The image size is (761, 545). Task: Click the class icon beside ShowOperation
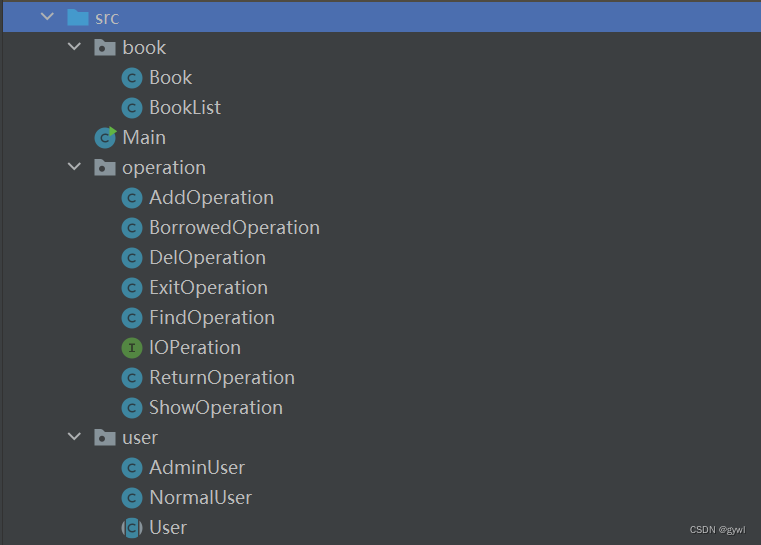[132, 408]
